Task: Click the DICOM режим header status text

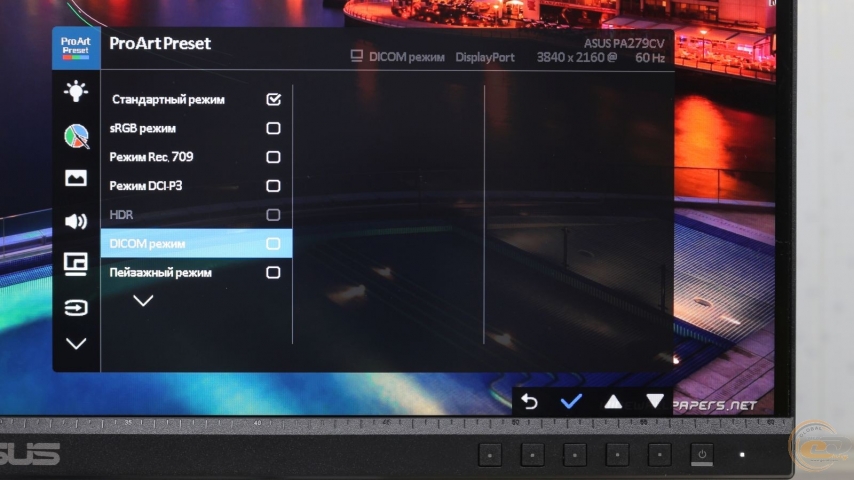Action: pyautogui.click(x=407, y=57)
